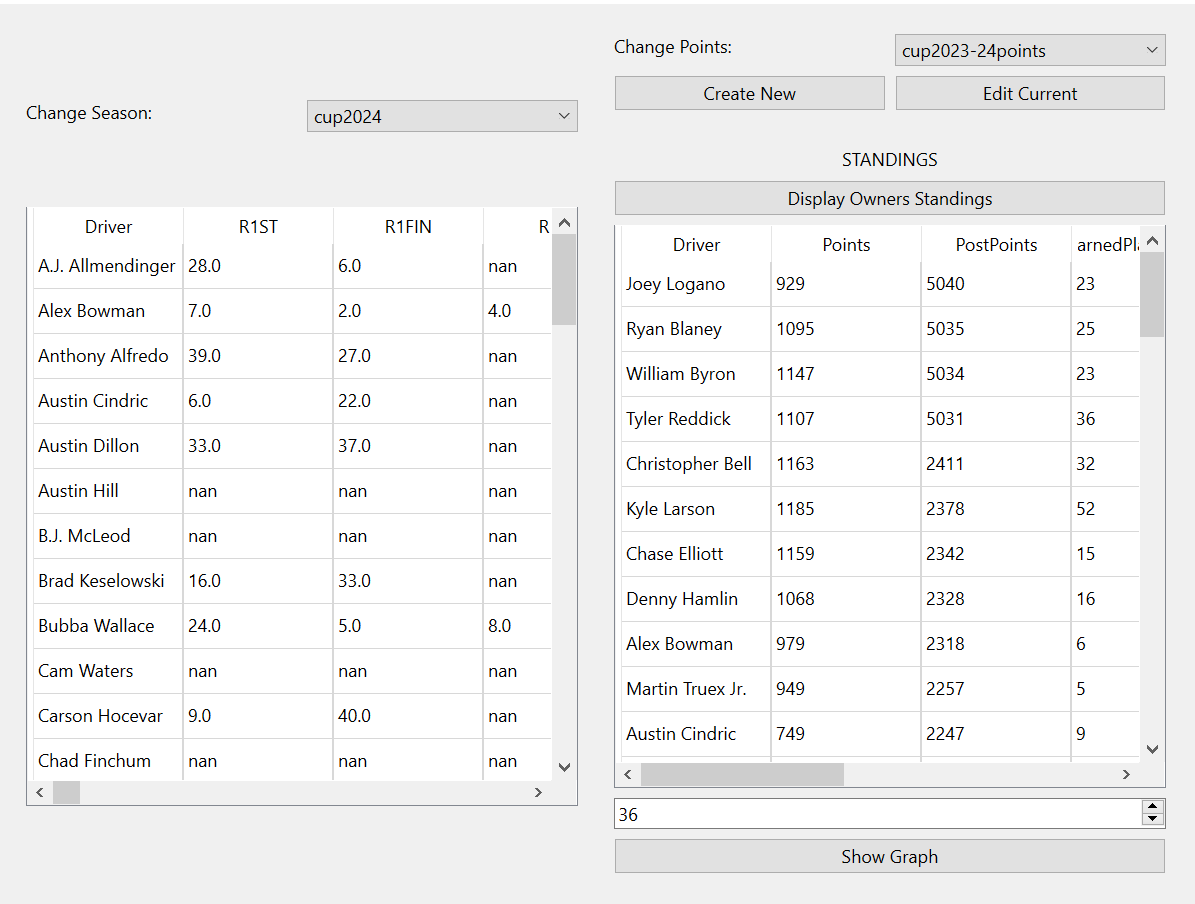The height and width of the screenshot is (904, 1195).
Task: Select Anthony Alfredo driver cell
Action: click(108, 356)
